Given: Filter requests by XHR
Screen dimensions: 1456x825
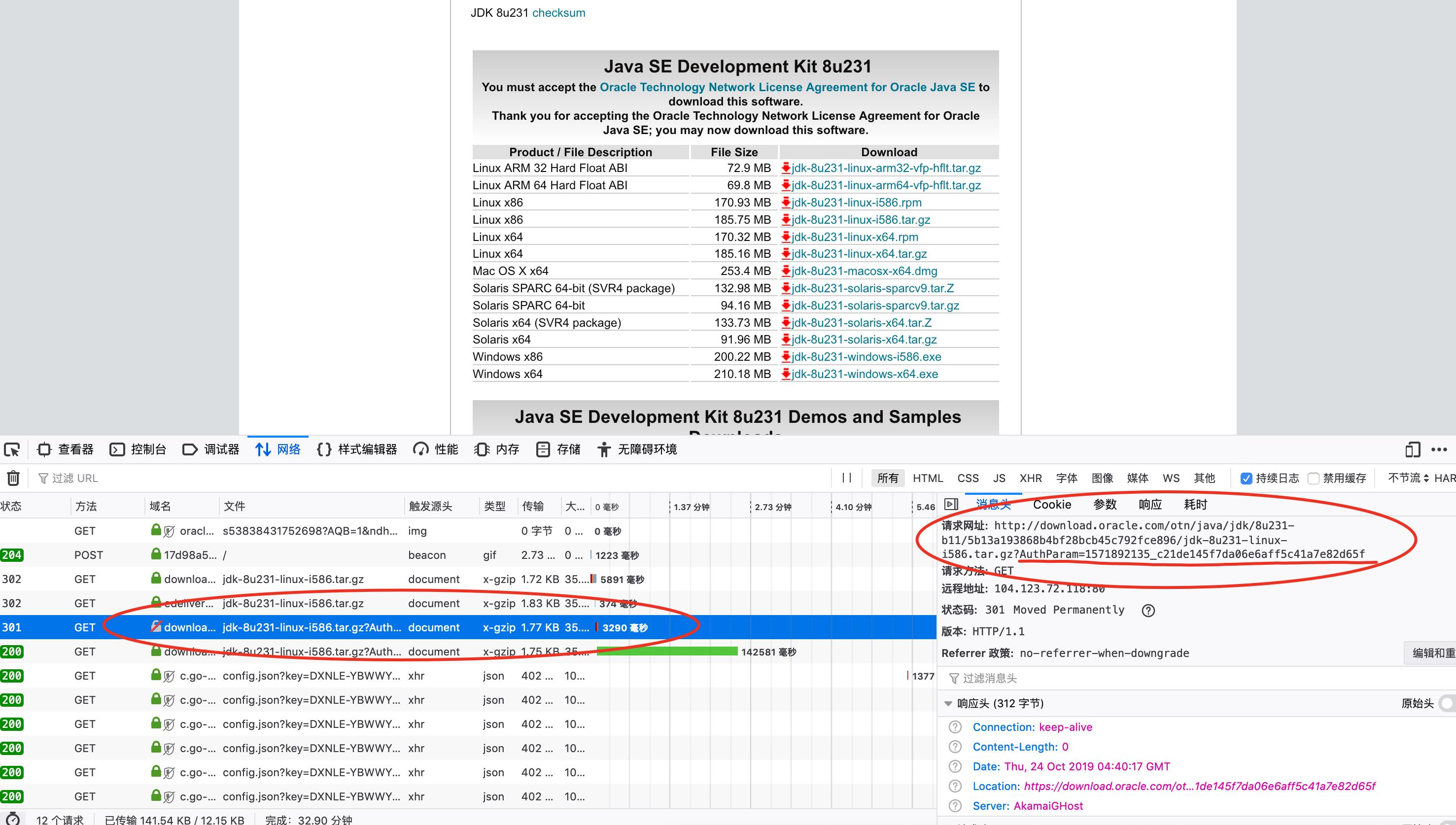Looking at the screenshot, I should pyautogui.click(x=1031, y=478).
